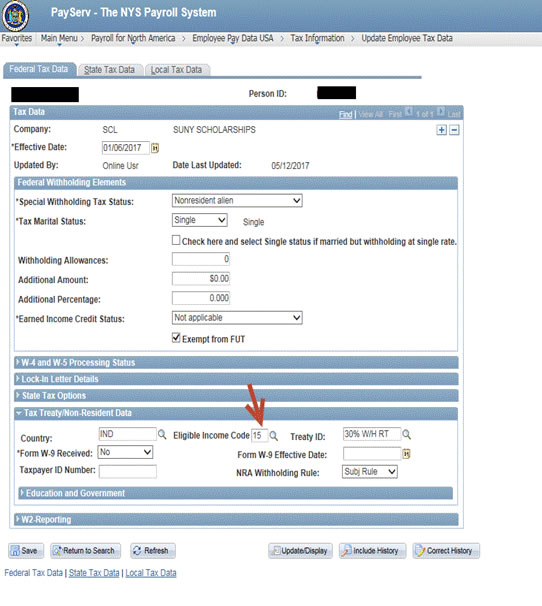542x606 pixels.
Task: Click the Form W-9 Effective Date field
Action: coord(372,453)
